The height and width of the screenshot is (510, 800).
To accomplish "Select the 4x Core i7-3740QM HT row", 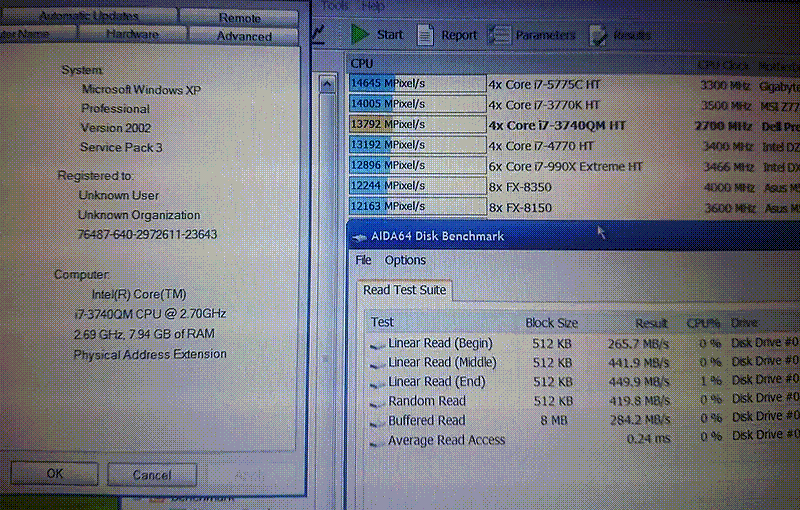I will (x=574, y=125).
